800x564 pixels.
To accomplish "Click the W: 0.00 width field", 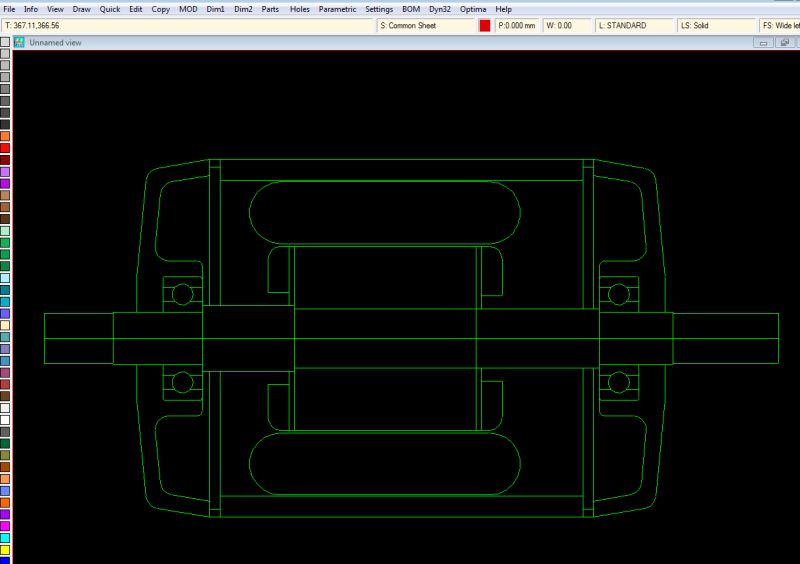I will tap(566, 25).
